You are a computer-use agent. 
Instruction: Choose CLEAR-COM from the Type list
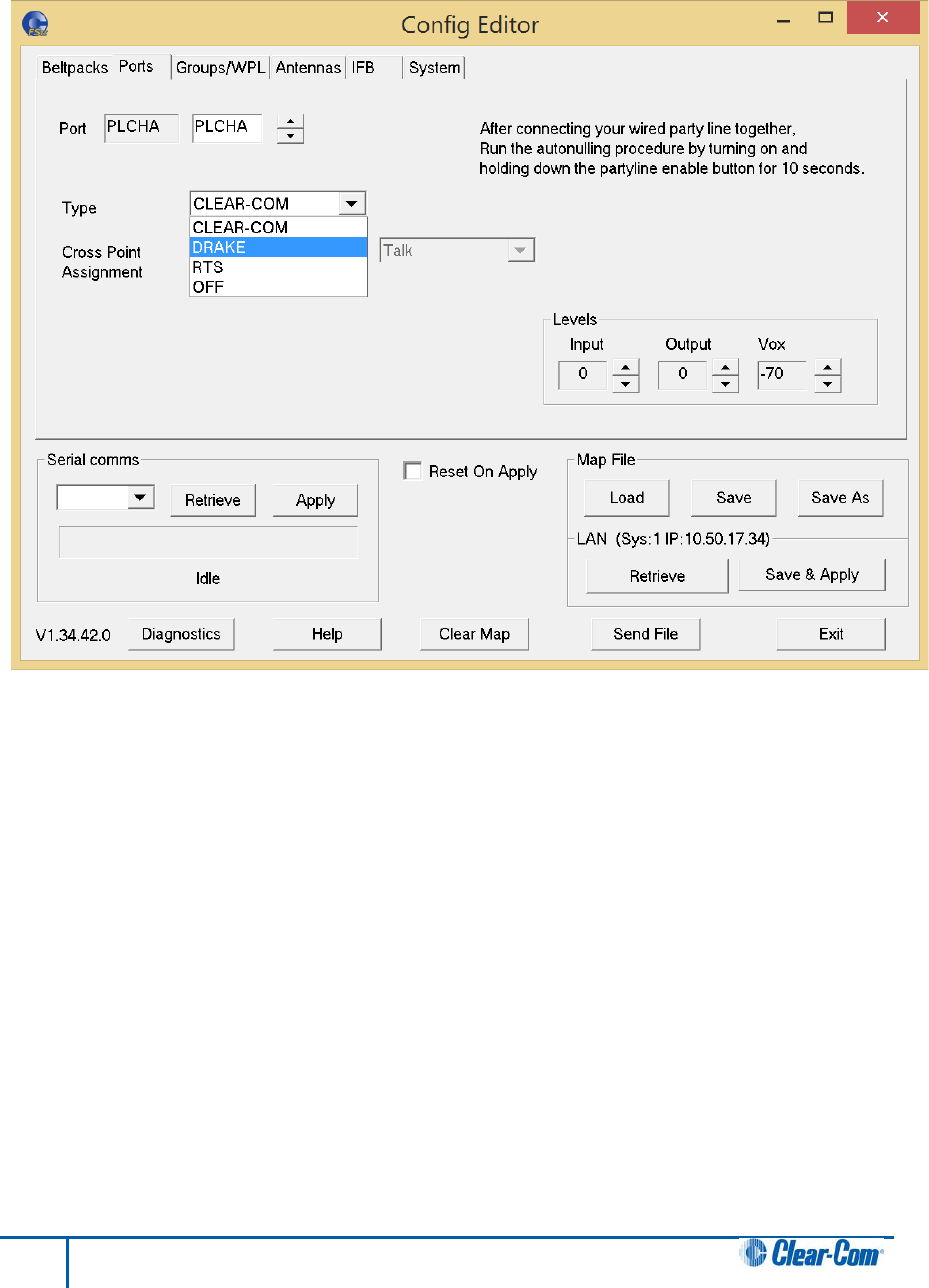pos(278,227)
